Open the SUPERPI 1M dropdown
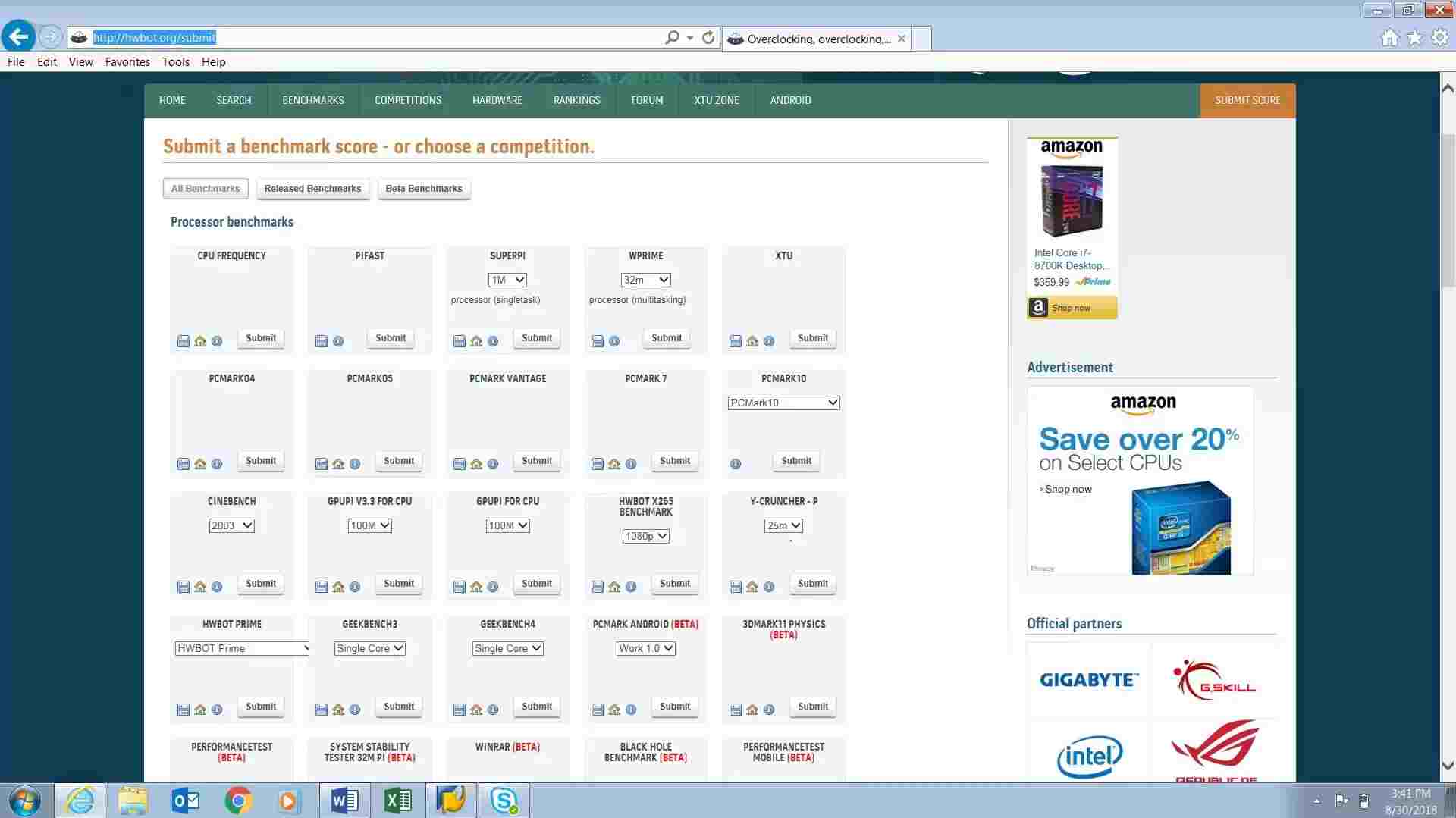 point(507,280)
